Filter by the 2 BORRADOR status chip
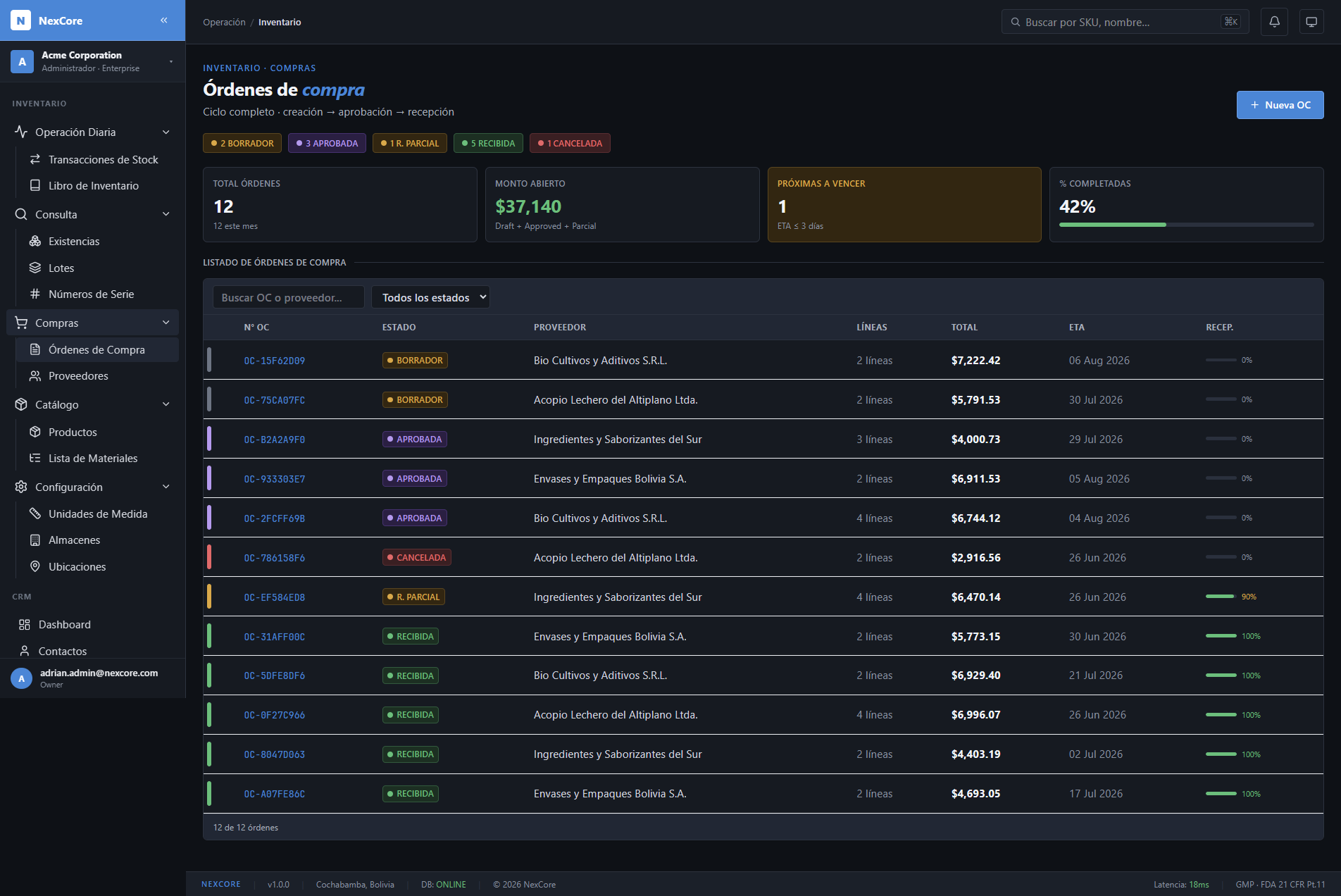The width and height of the screenshot is (1341, 896). coord(242,143)
